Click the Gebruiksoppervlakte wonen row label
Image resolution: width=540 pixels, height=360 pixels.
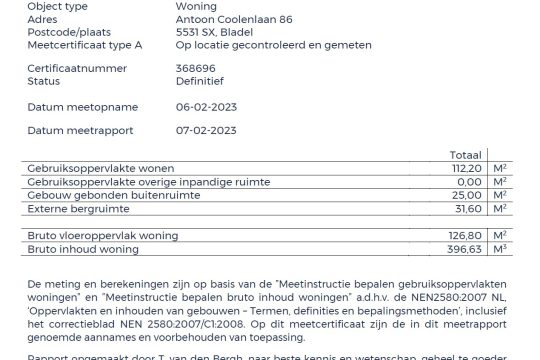coord(101,168)
